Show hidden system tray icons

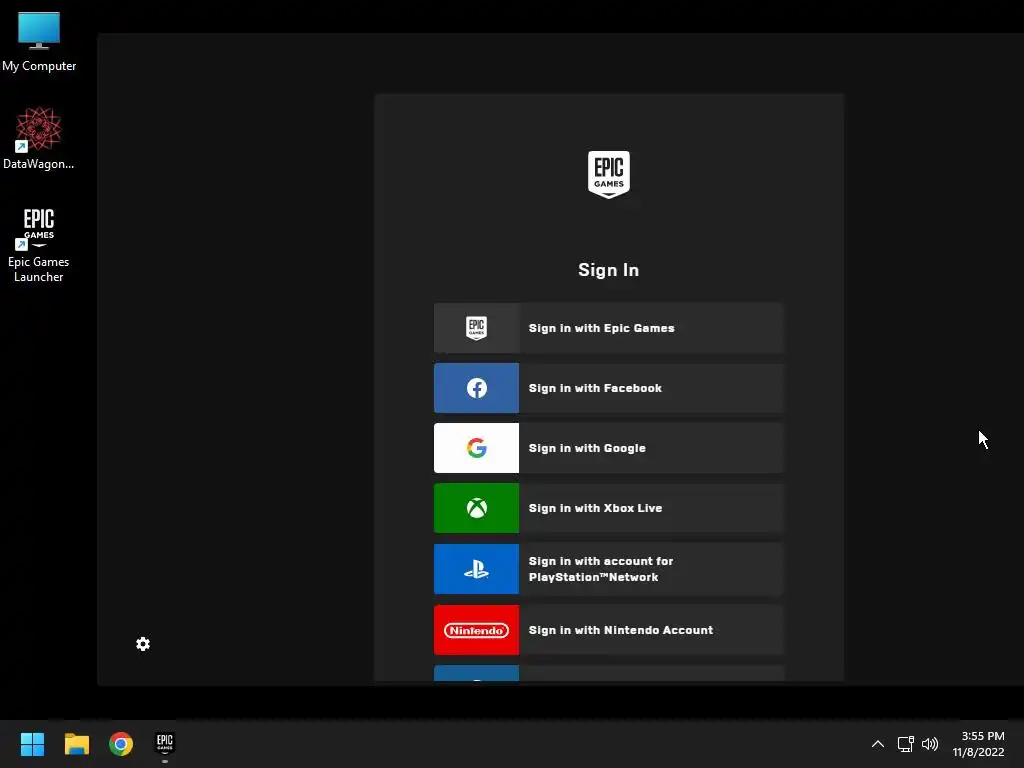878,744
